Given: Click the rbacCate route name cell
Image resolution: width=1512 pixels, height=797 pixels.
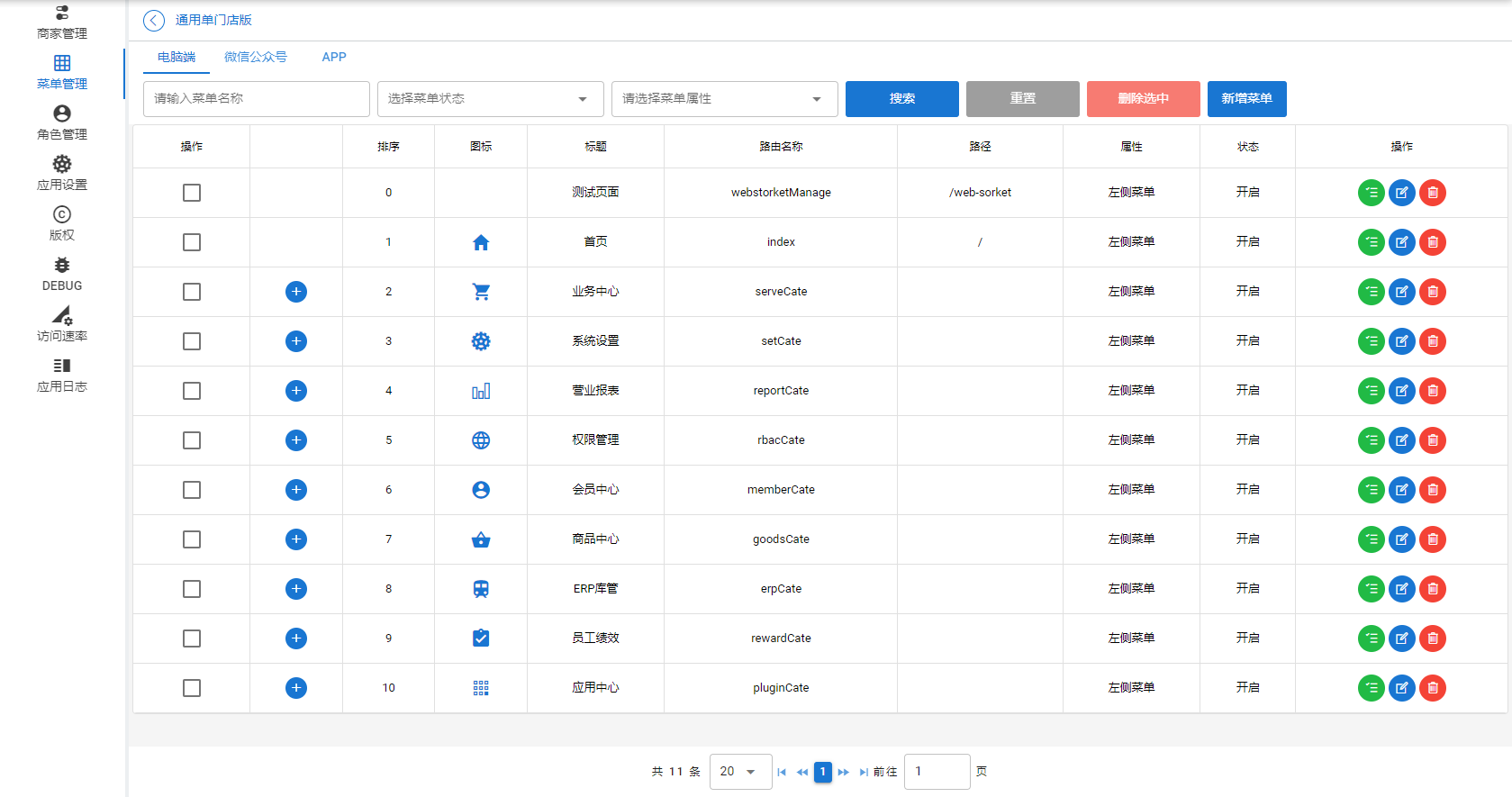Looking at the screenshot, I should click(781, 440).
